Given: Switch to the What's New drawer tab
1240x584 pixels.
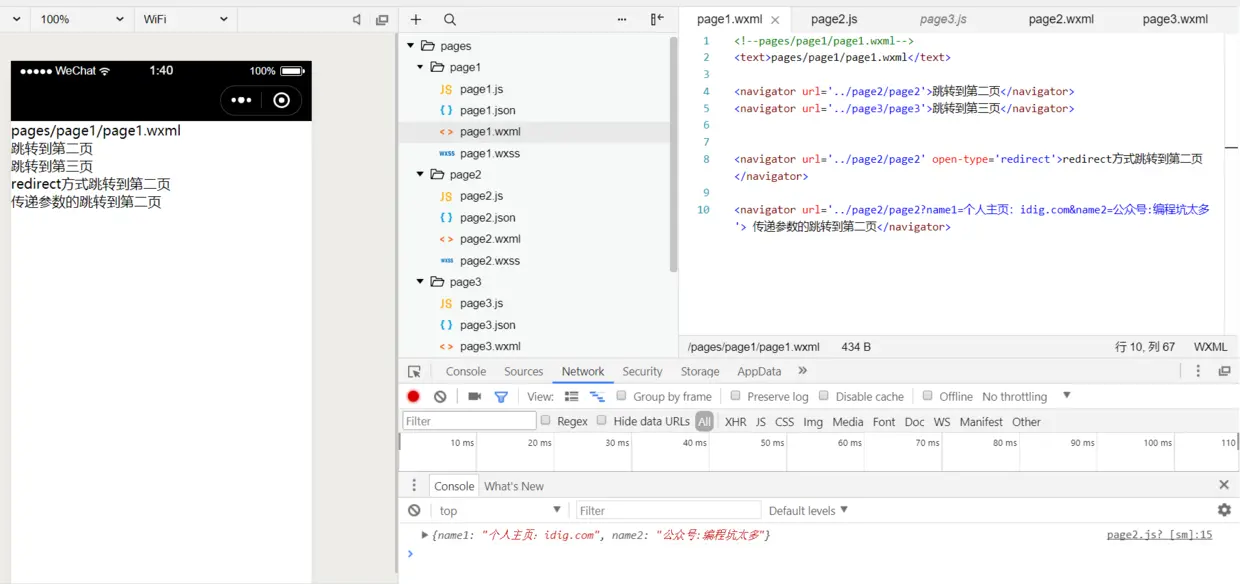Looking at the screenshot, I should (x=514, y=486).
